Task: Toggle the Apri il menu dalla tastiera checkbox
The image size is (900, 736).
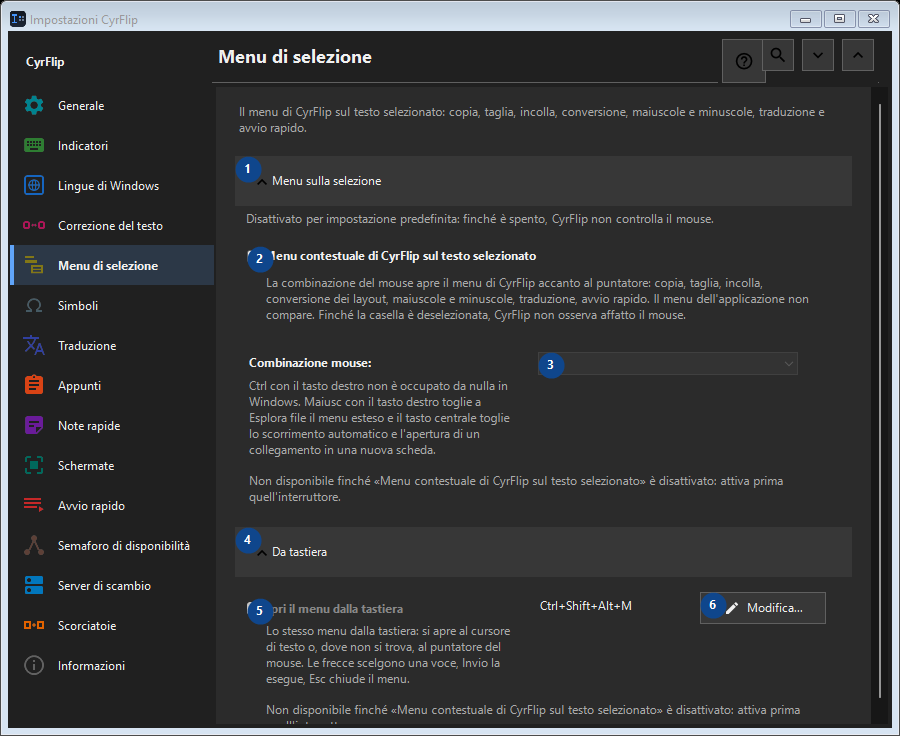Action: coord(253,609)
